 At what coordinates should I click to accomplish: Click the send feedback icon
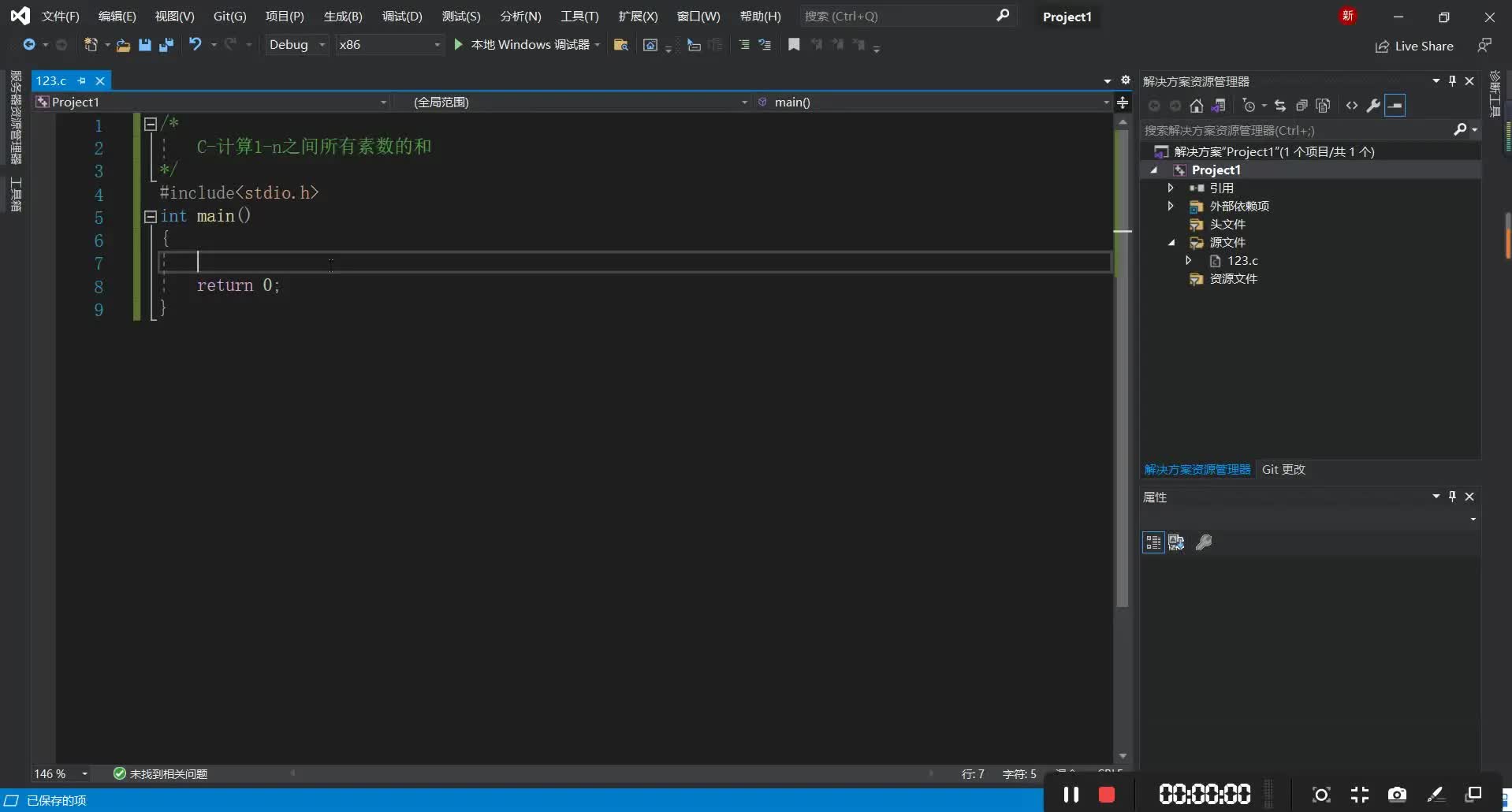(x=1484, y=46)
